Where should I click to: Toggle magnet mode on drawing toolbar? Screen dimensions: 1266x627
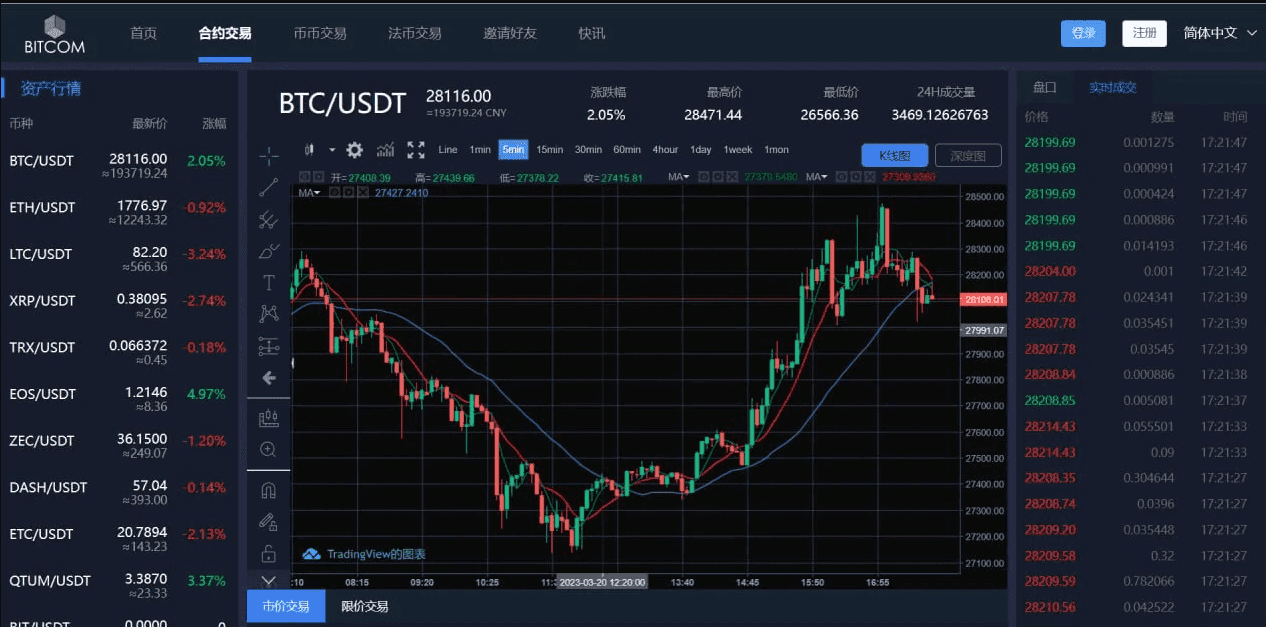[x=268, y=491]
